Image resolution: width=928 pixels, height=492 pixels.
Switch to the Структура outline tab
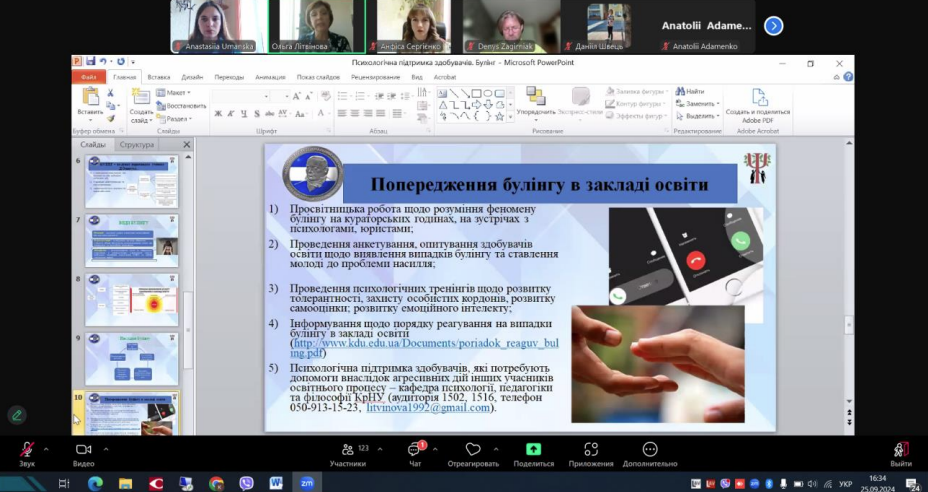136,144
